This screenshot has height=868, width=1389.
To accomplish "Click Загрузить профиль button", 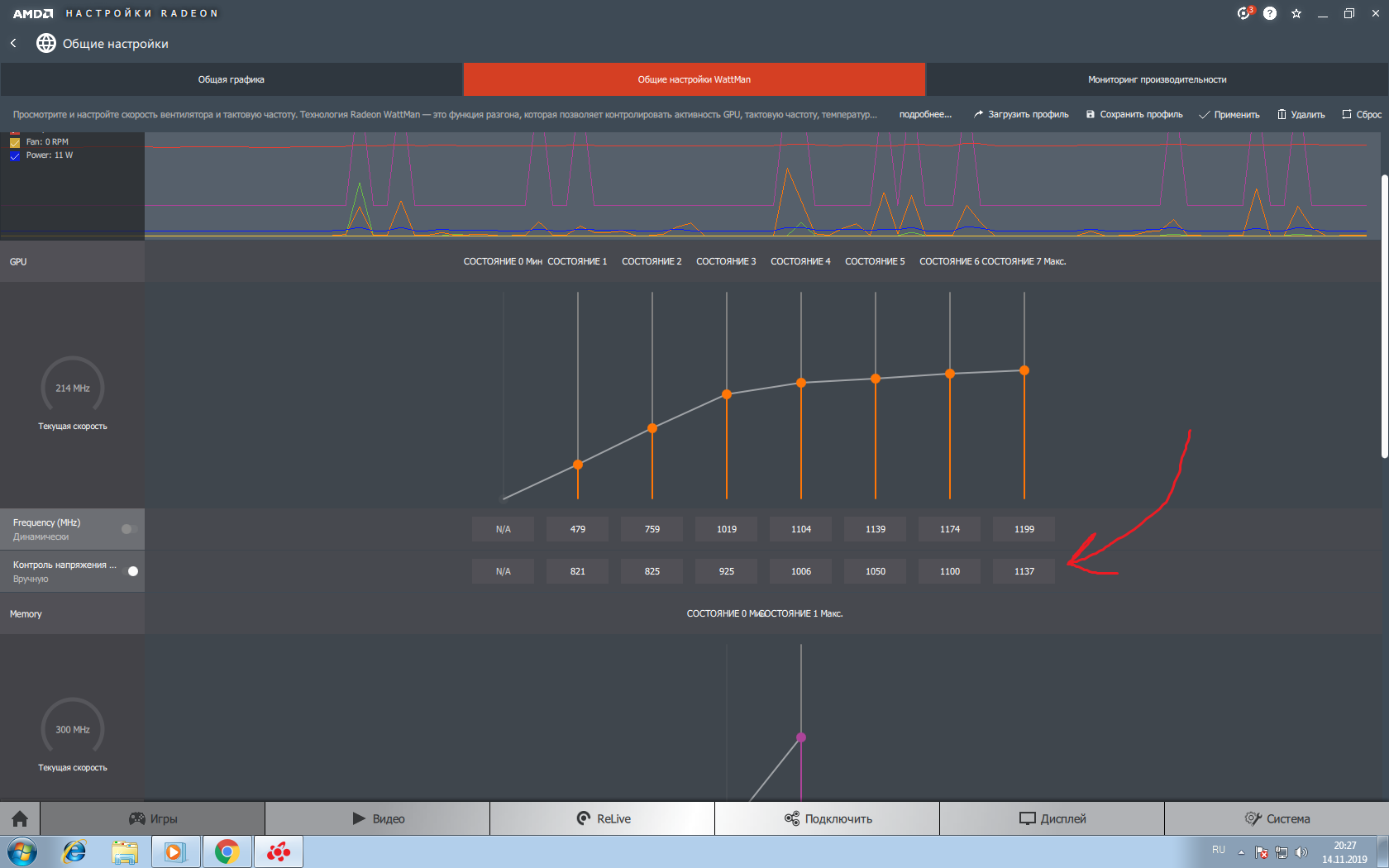I will tap(1021, 115).
